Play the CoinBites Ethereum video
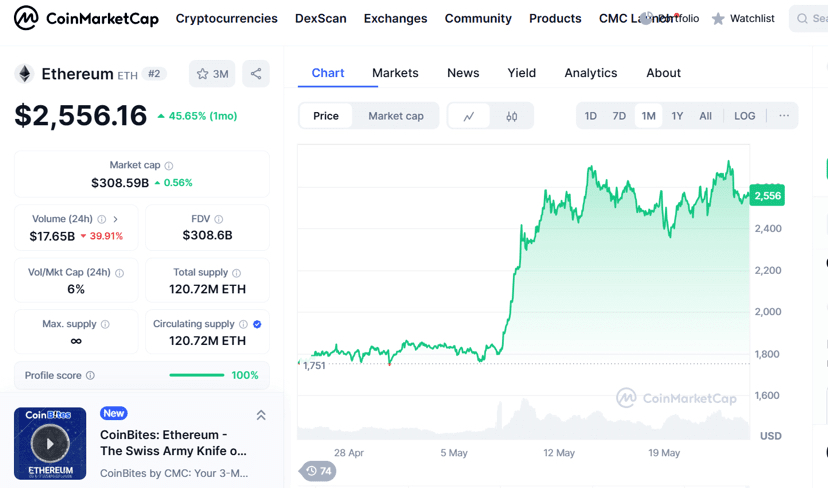 click(x=50, y=443)
